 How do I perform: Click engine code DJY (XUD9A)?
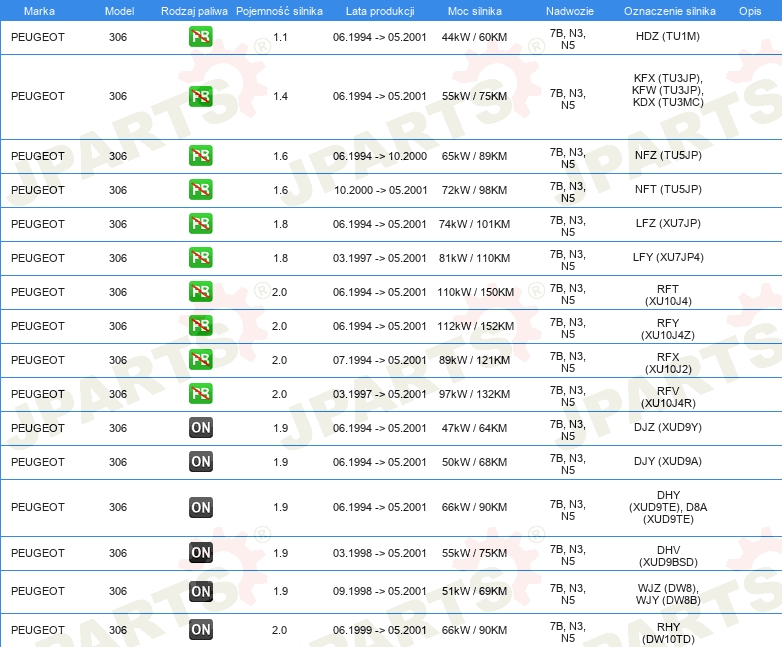point(668,461)
